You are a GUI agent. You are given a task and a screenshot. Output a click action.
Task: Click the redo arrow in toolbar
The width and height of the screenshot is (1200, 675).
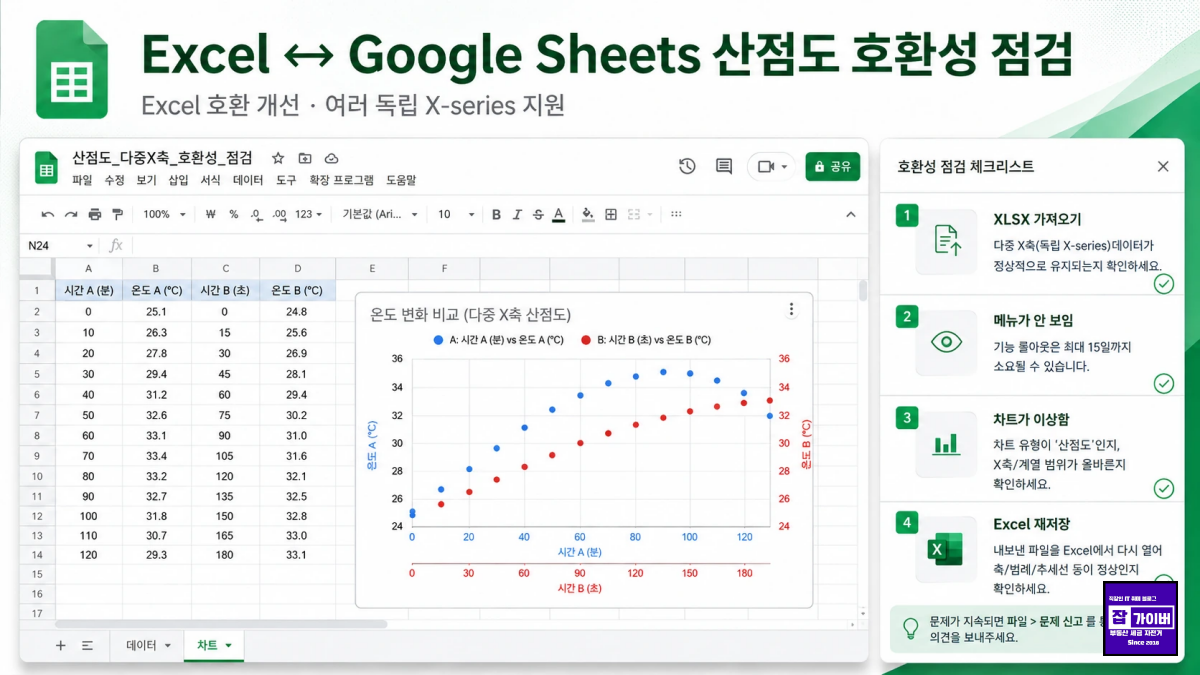pos(71,214)
